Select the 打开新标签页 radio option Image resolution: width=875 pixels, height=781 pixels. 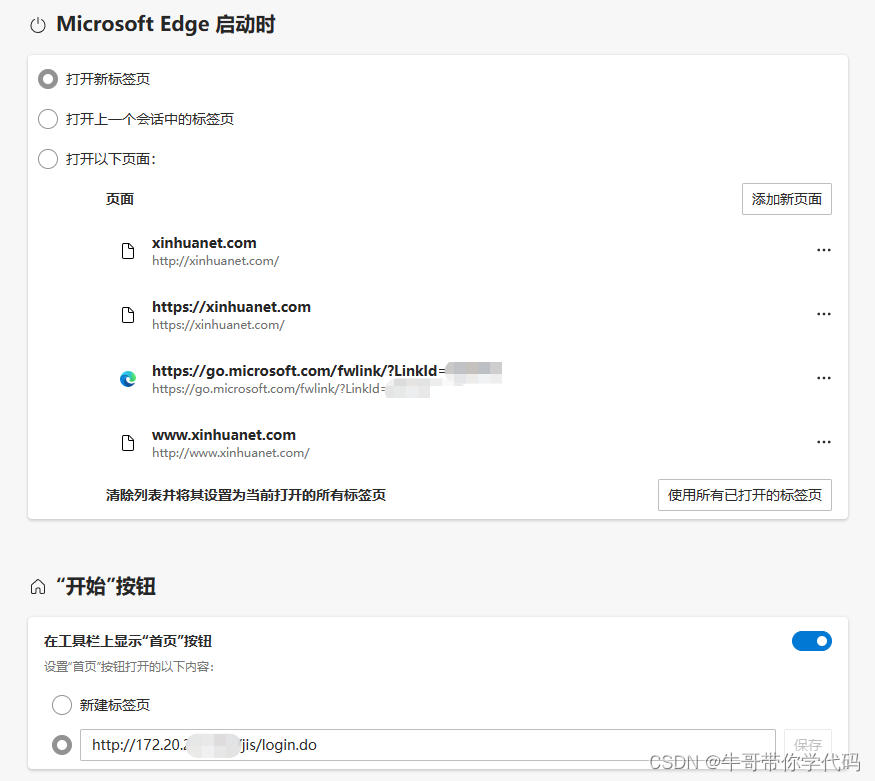point(48,79)
